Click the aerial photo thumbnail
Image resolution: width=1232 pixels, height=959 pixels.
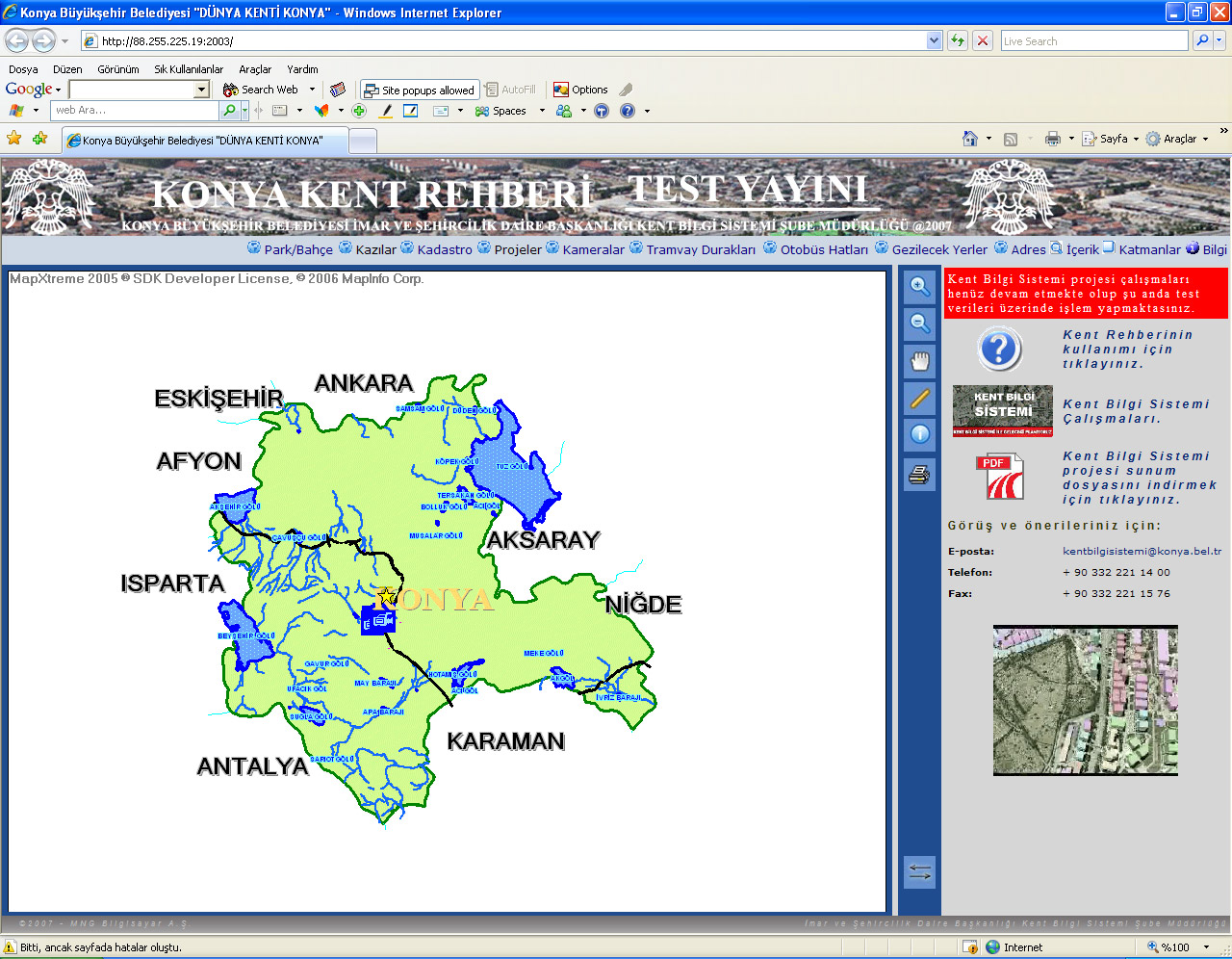pos(1086,700)
